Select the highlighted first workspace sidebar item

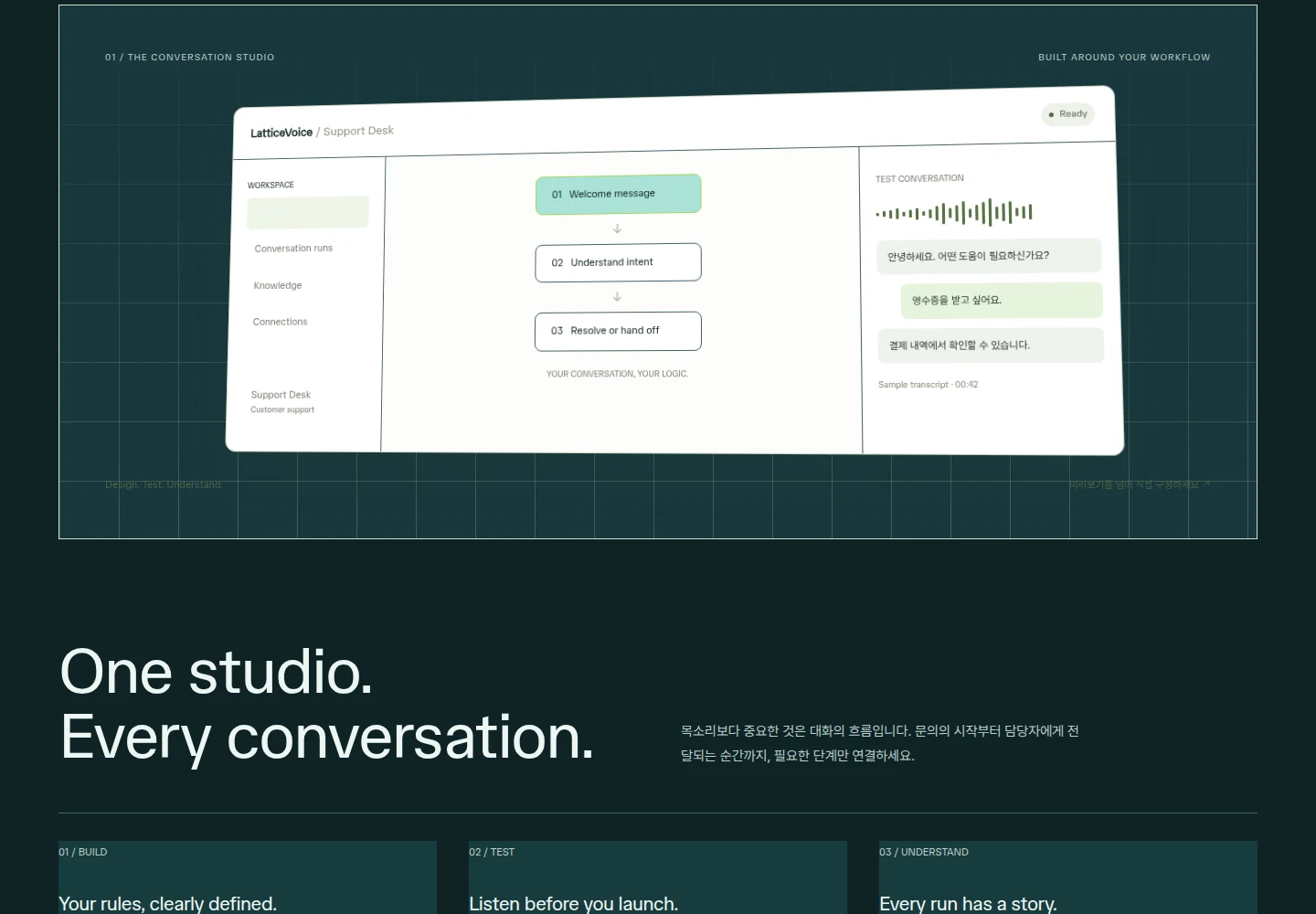[308, 212]
